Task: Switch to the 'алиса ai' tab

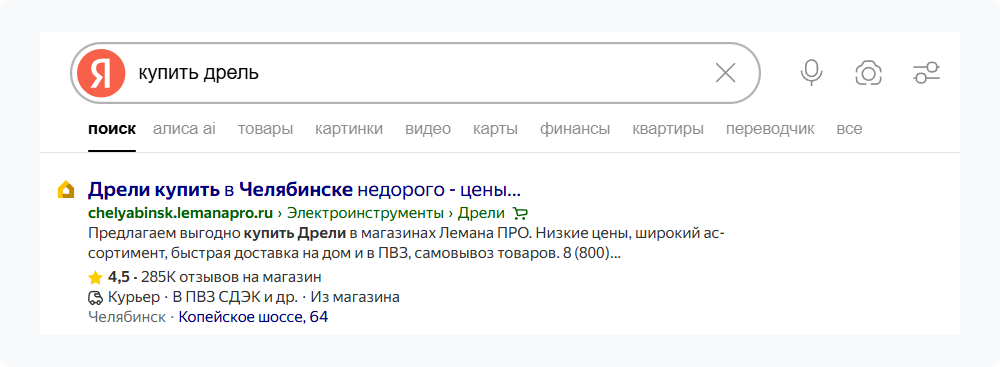Action: [x=184, y=129]
